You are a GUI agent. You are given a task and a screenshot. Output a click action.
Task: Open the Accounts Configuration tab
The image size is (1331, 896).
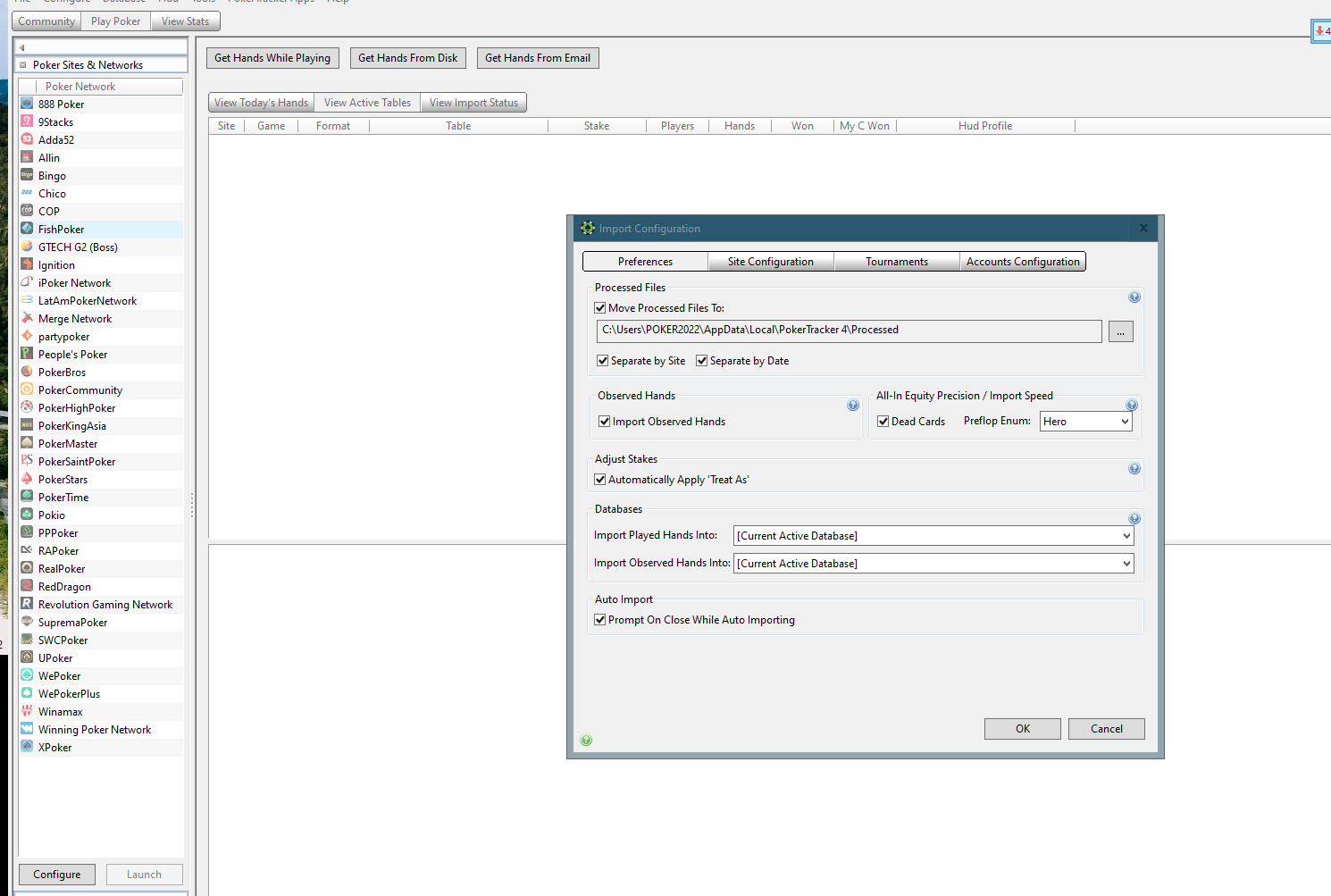pyautogui.click(x=1023, y=262)
